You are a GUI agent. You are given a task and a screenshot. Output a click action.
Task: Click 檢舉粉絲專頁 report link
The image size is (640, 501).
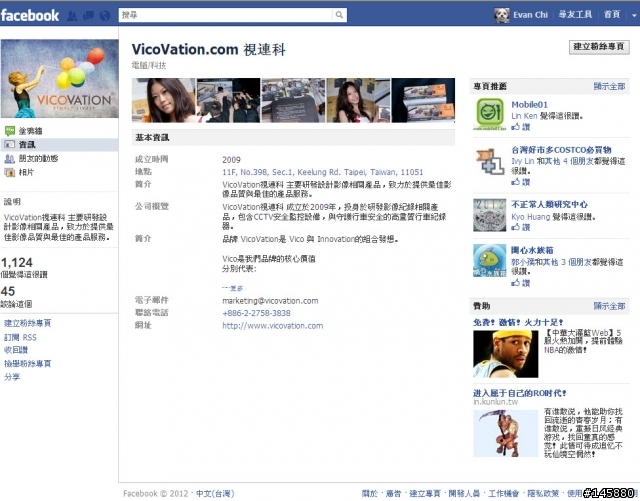tap(27, 363)
